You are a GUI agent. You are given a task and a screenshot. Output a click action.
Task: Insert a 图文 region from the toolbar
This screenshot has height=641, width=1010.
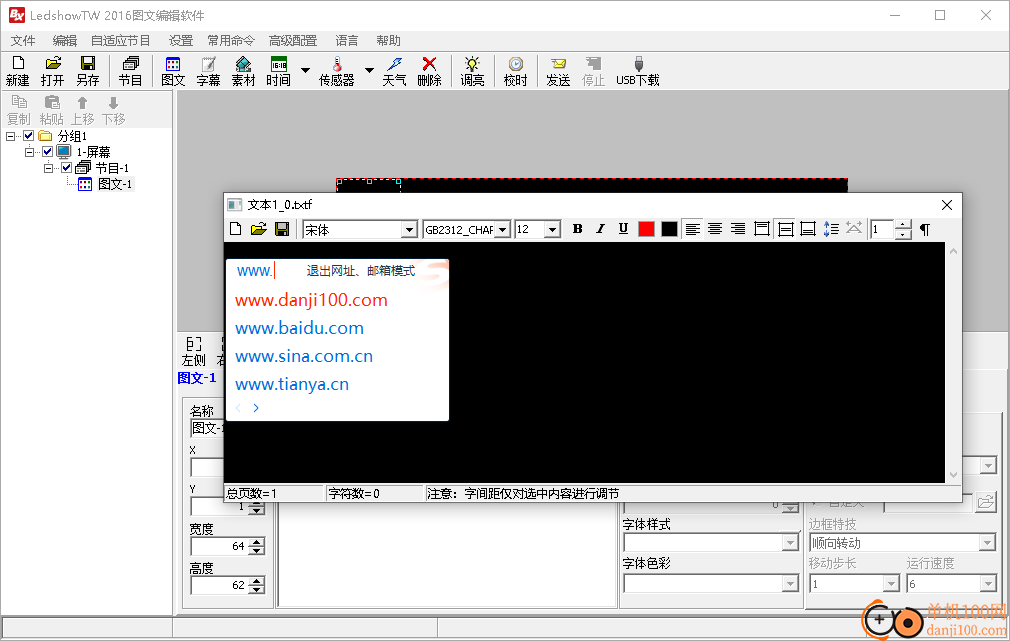(x=173, y=71)
